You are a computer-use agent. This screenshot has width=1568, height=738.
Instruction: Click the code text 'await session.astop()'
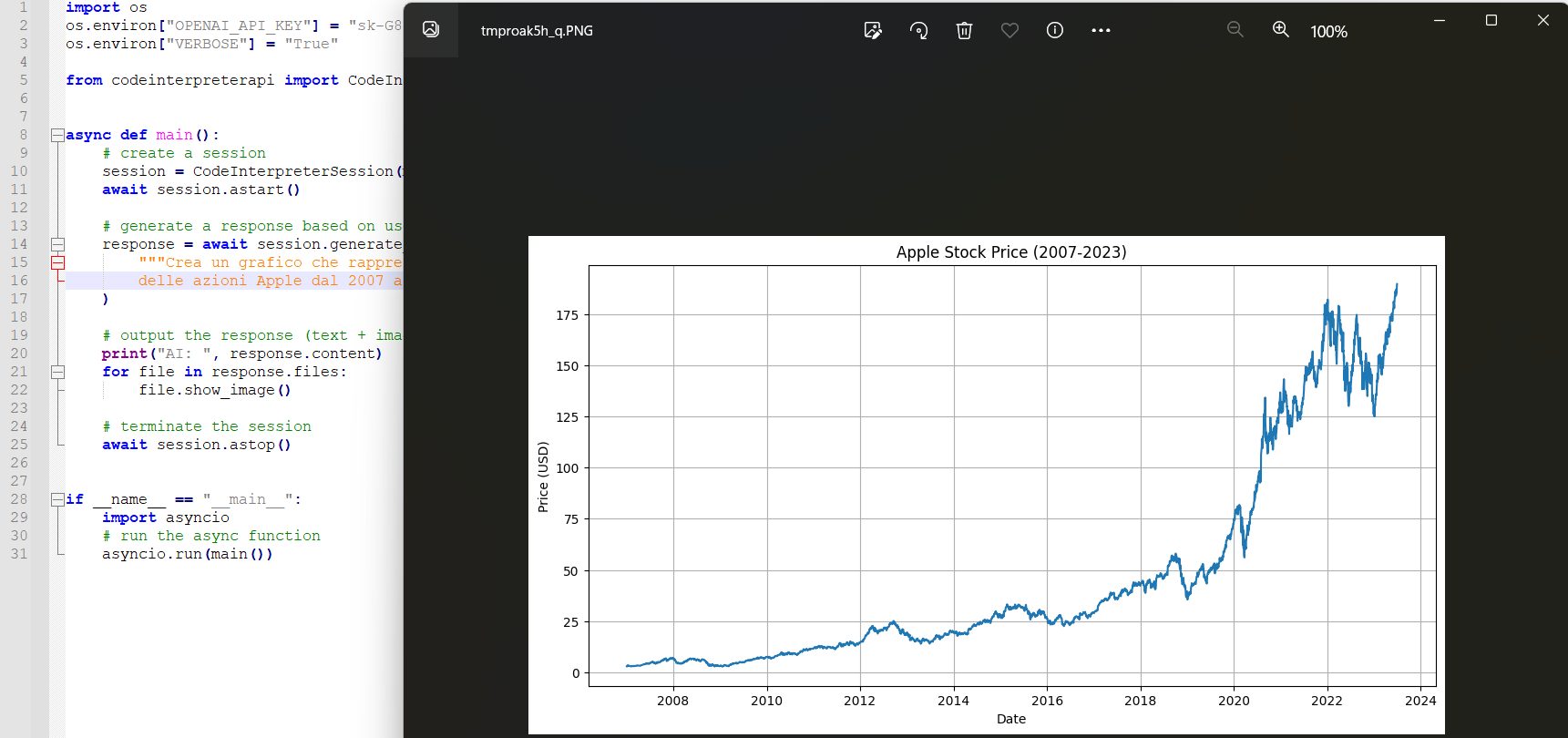(197, 445)
